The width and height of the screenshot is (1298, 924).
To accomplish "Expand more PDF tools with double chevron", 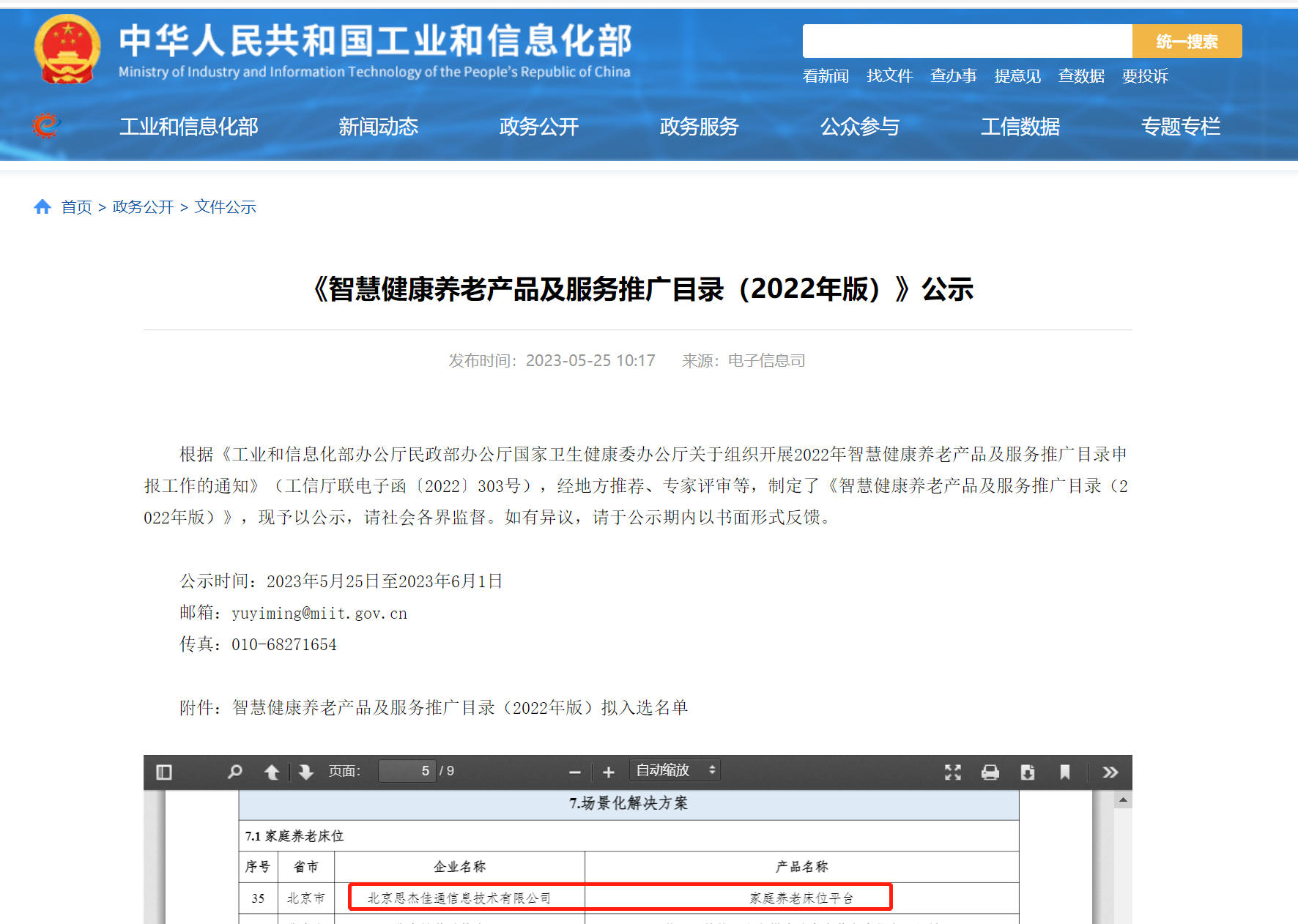I will point(1111,771).
